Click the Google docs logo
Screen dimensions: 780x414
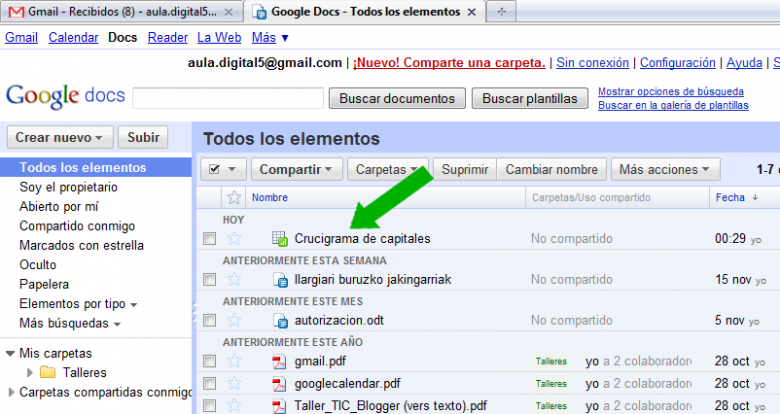[65, 96]
